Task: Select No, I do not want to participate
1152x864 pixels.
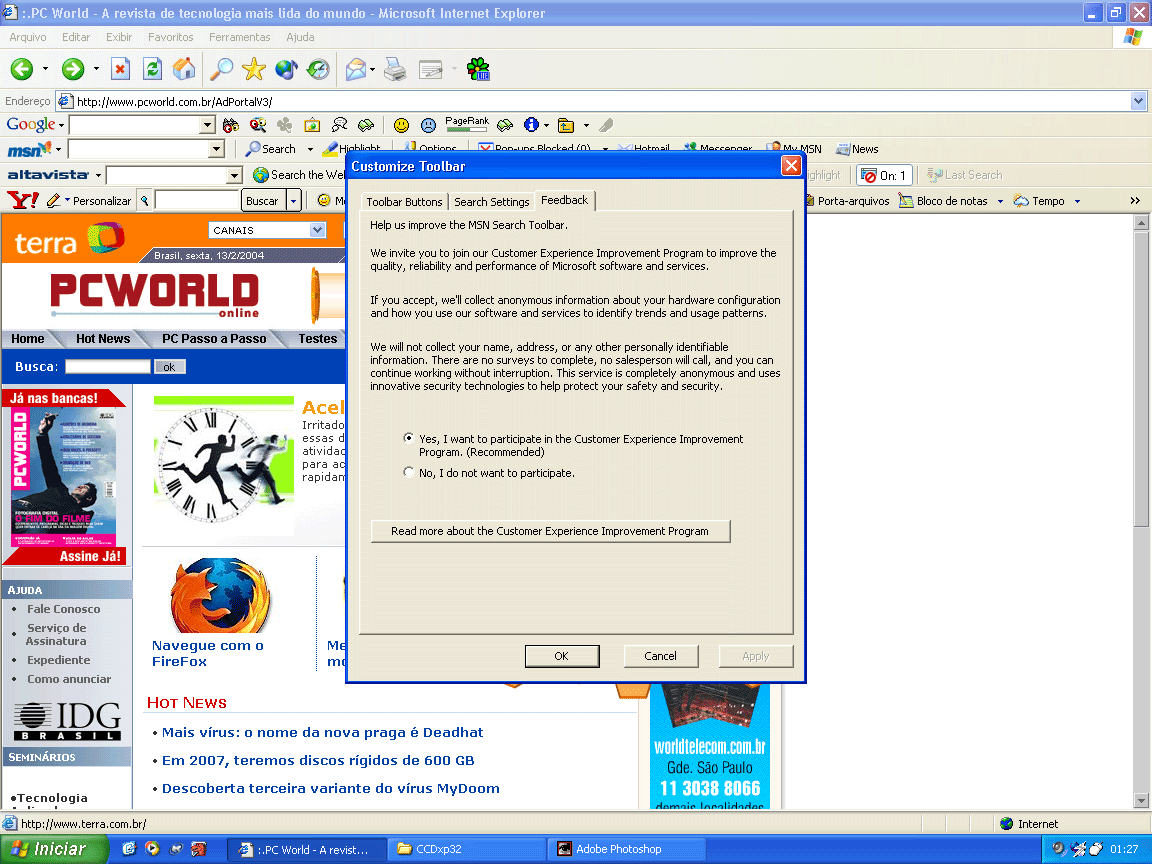Action: point(408,472)
